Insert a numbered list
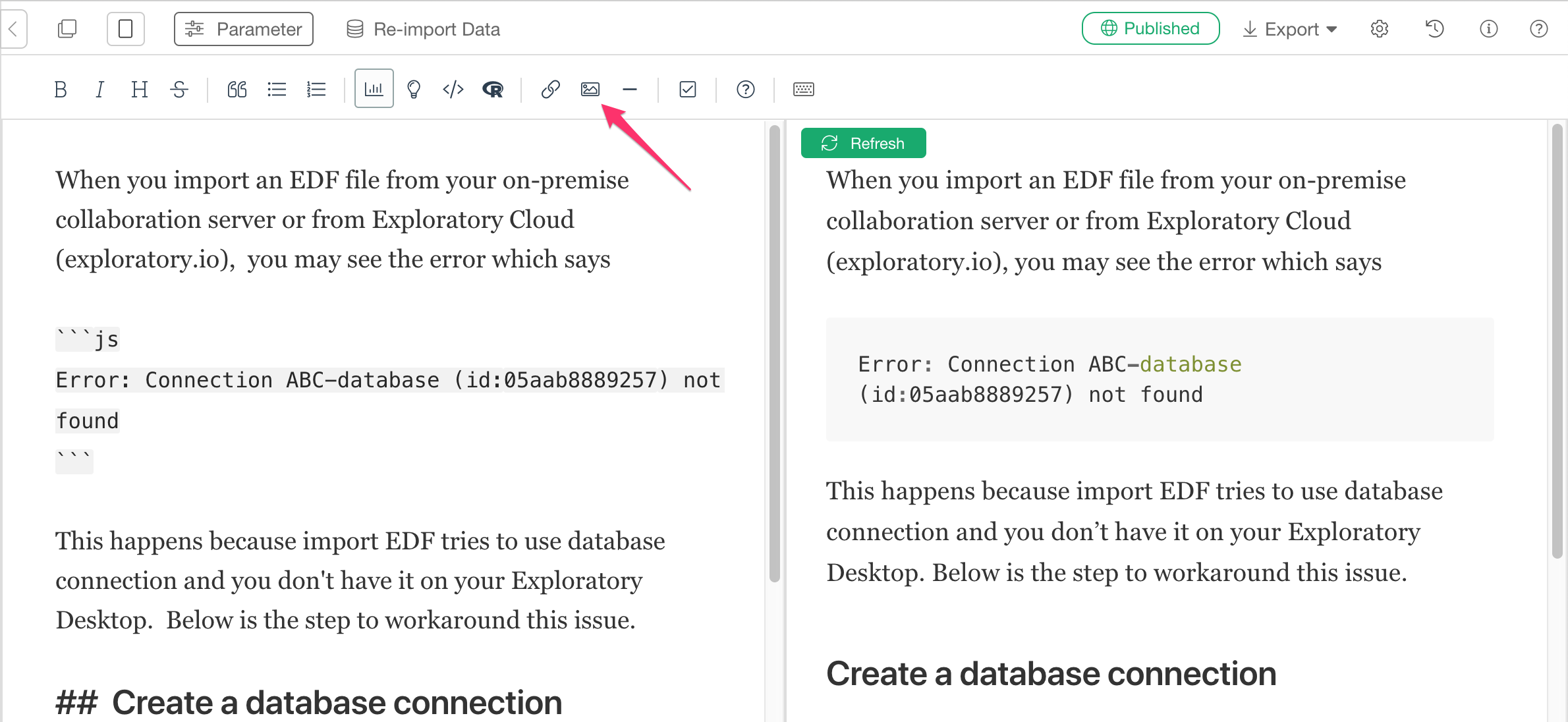The width and height of the screenshot is (1568, 722). [316, 89]
